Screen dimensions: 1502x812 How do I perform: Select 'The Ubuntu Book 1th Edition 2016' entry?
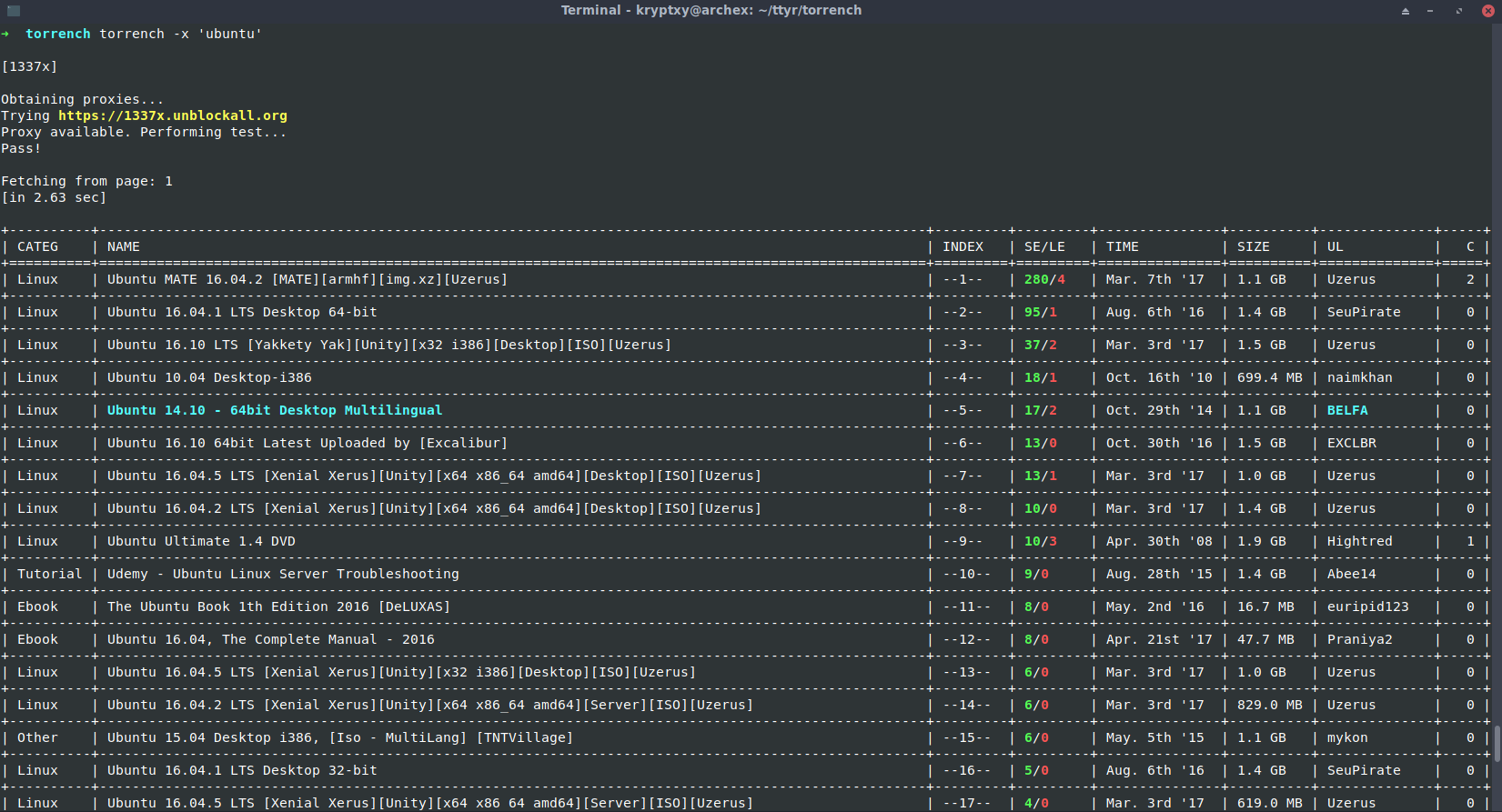click(x=278, y=606)
